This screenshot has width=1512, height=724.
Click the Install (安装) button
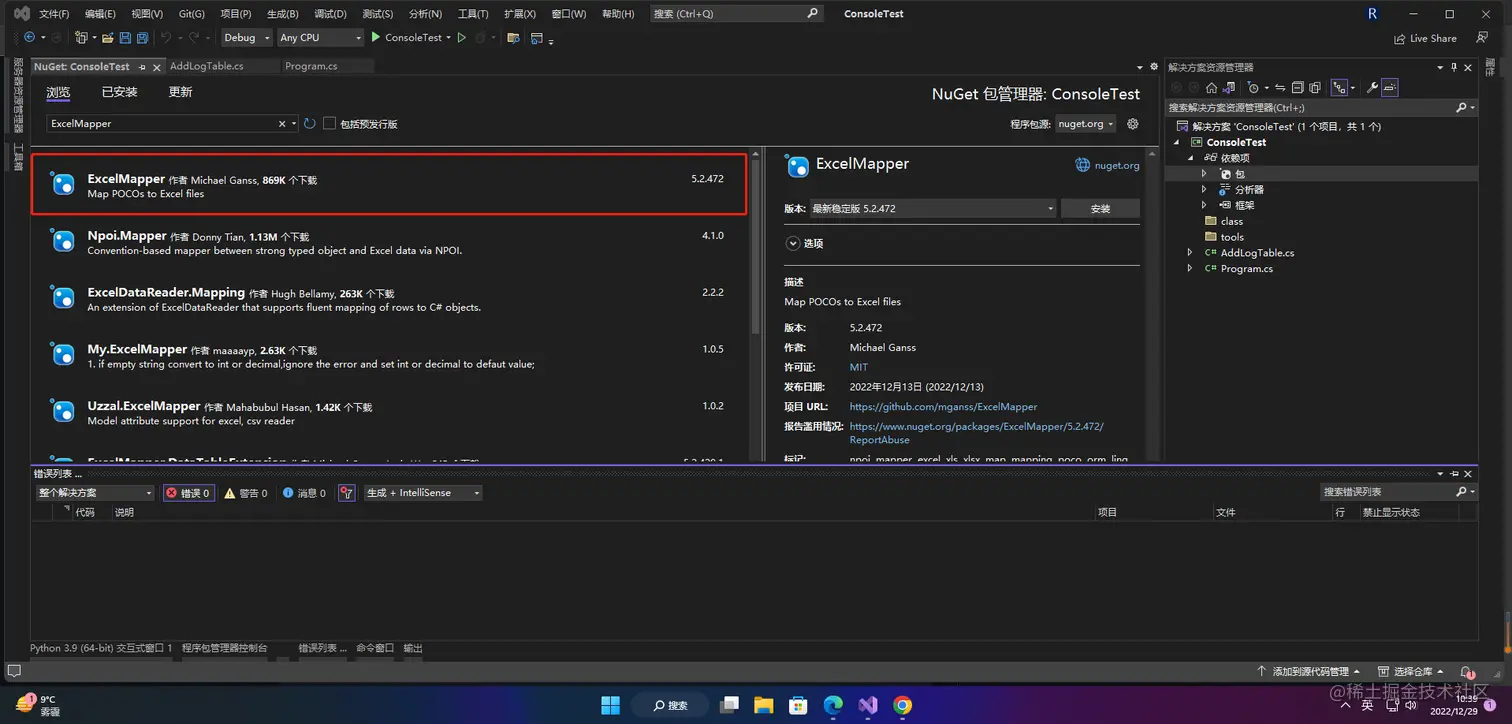tap(1100, 209)
